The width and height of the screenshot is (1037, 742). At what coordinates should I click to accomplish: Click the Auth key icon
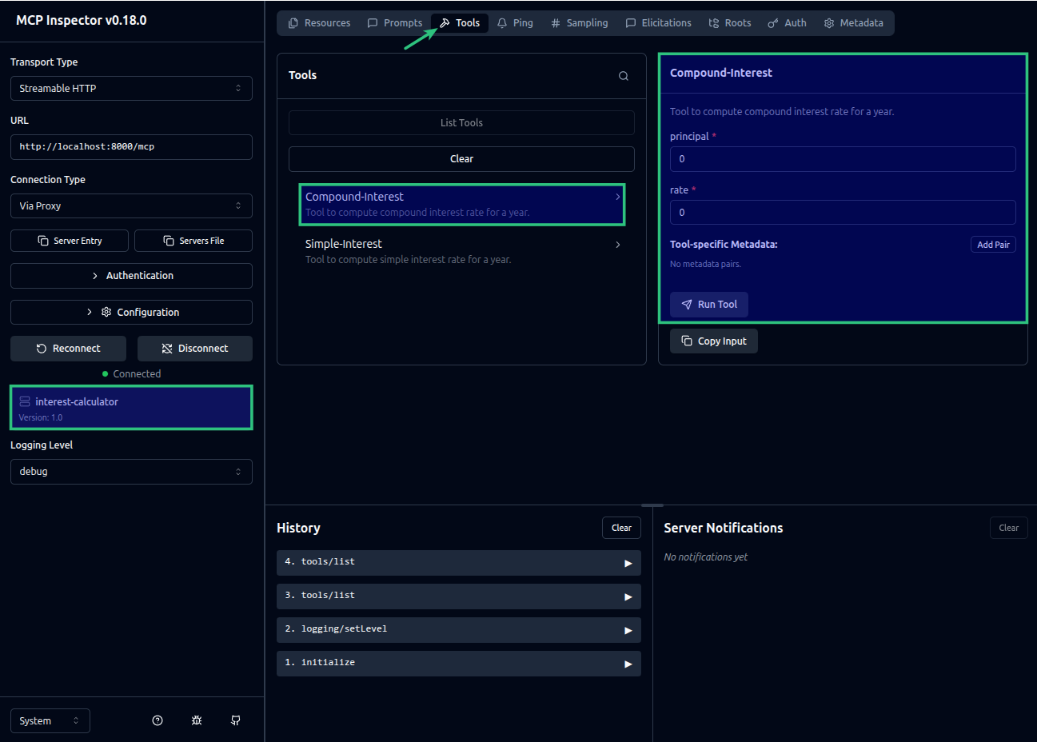pos(773,22)
